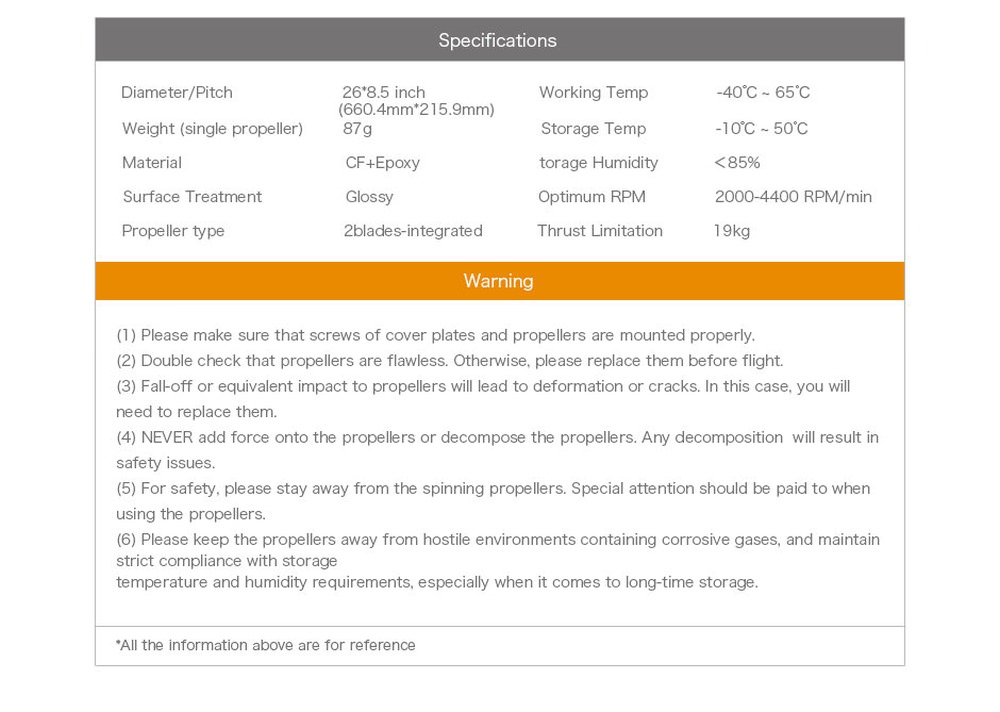Click the -10°C ~ 50°C storage temperature value
The height and width of the screenshot is (712, 1000).
point(761,129)
